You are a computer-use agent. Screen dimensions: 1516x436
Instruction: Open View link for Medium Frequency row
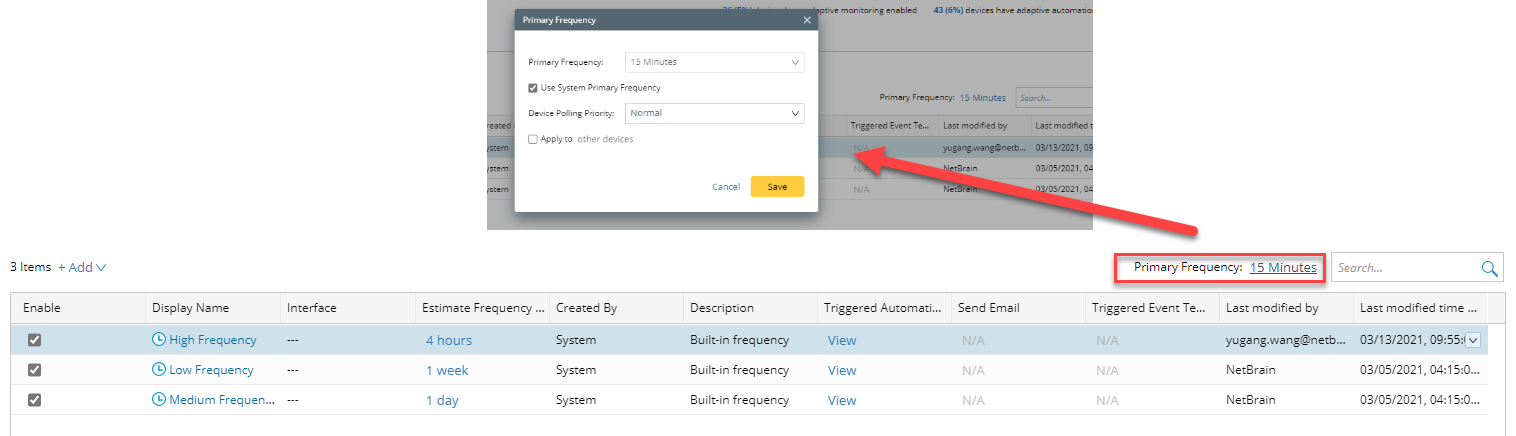pyautogui.click(x=842, y=400)
